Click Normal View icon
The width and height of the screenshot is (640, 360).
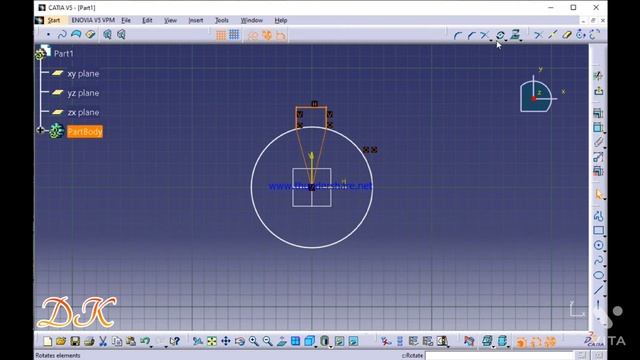[282, 341]
